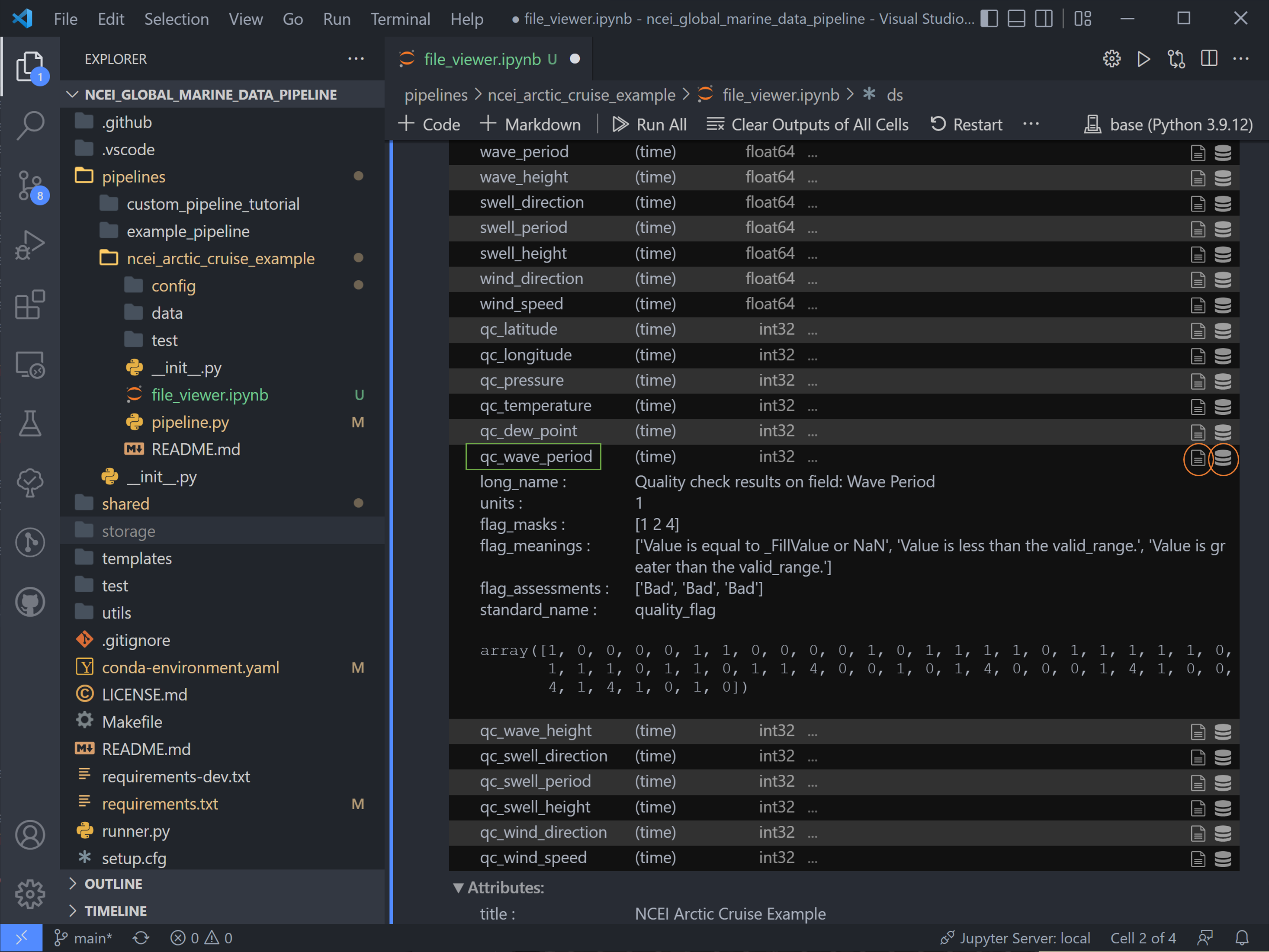
Task: Toggle panel layout icon
Action: pyautogui.click(x=1017, y=18)
